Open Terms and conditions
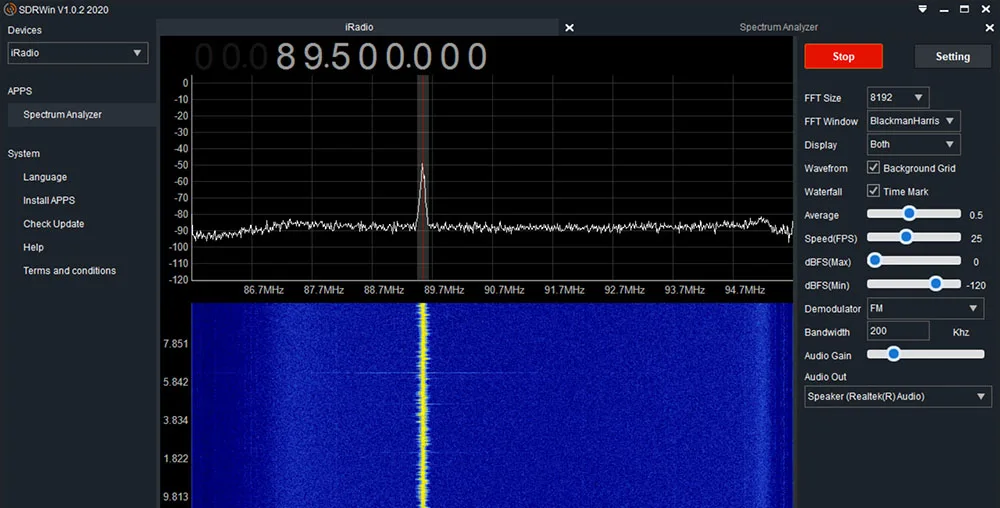 click(70, 271)
